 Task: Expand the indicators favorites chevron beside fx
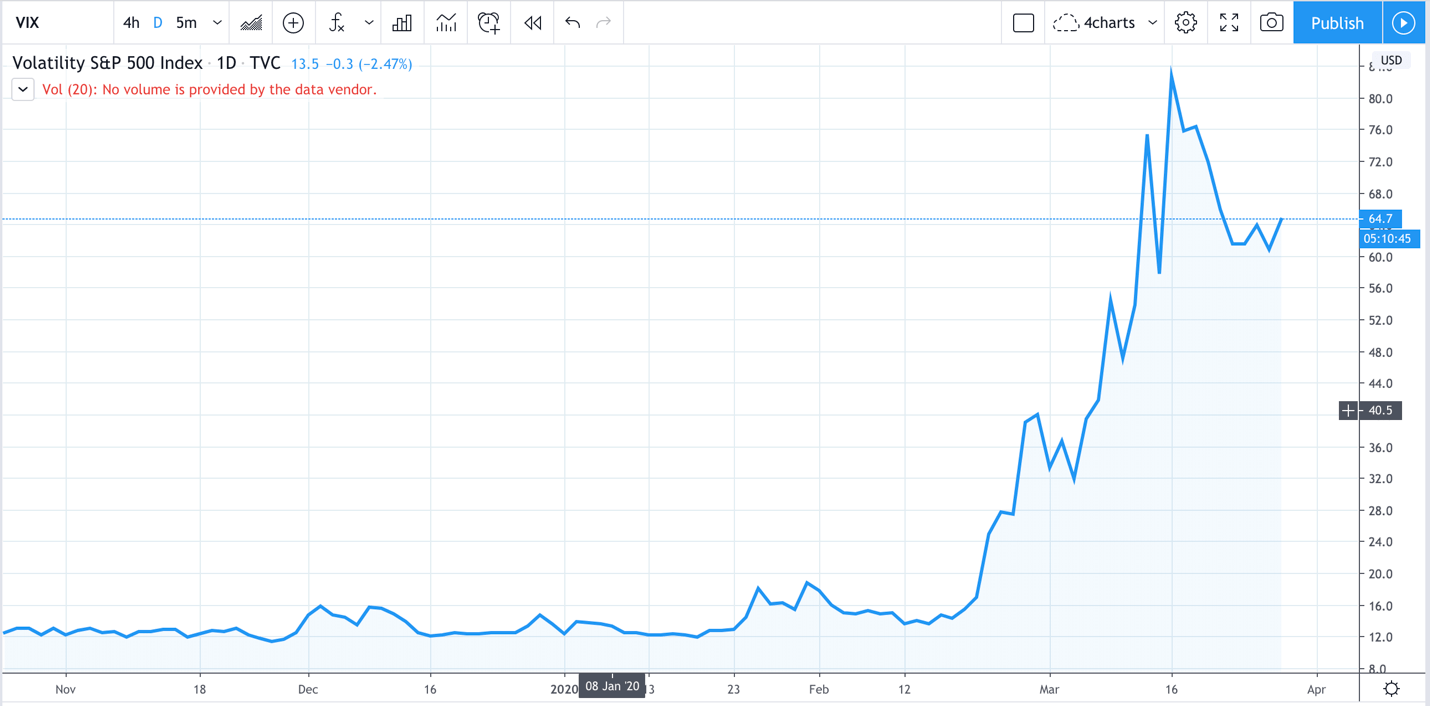[x=369, y=22]
